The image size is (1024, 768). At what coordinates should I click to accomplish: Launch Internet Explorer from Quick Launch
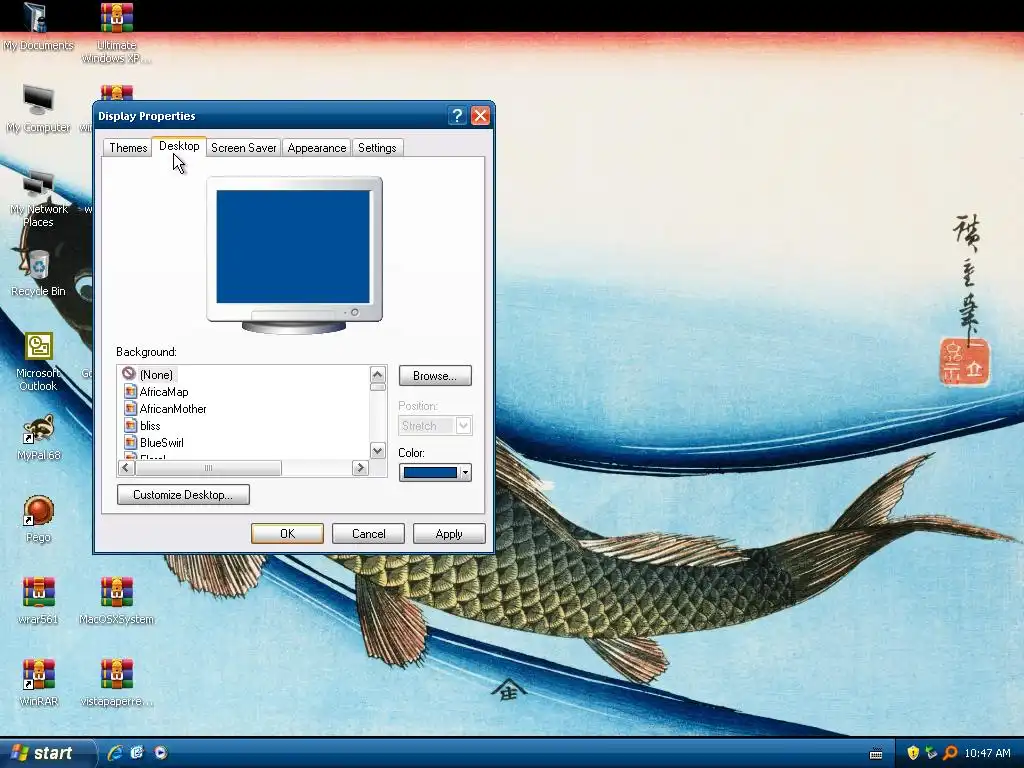115,752
